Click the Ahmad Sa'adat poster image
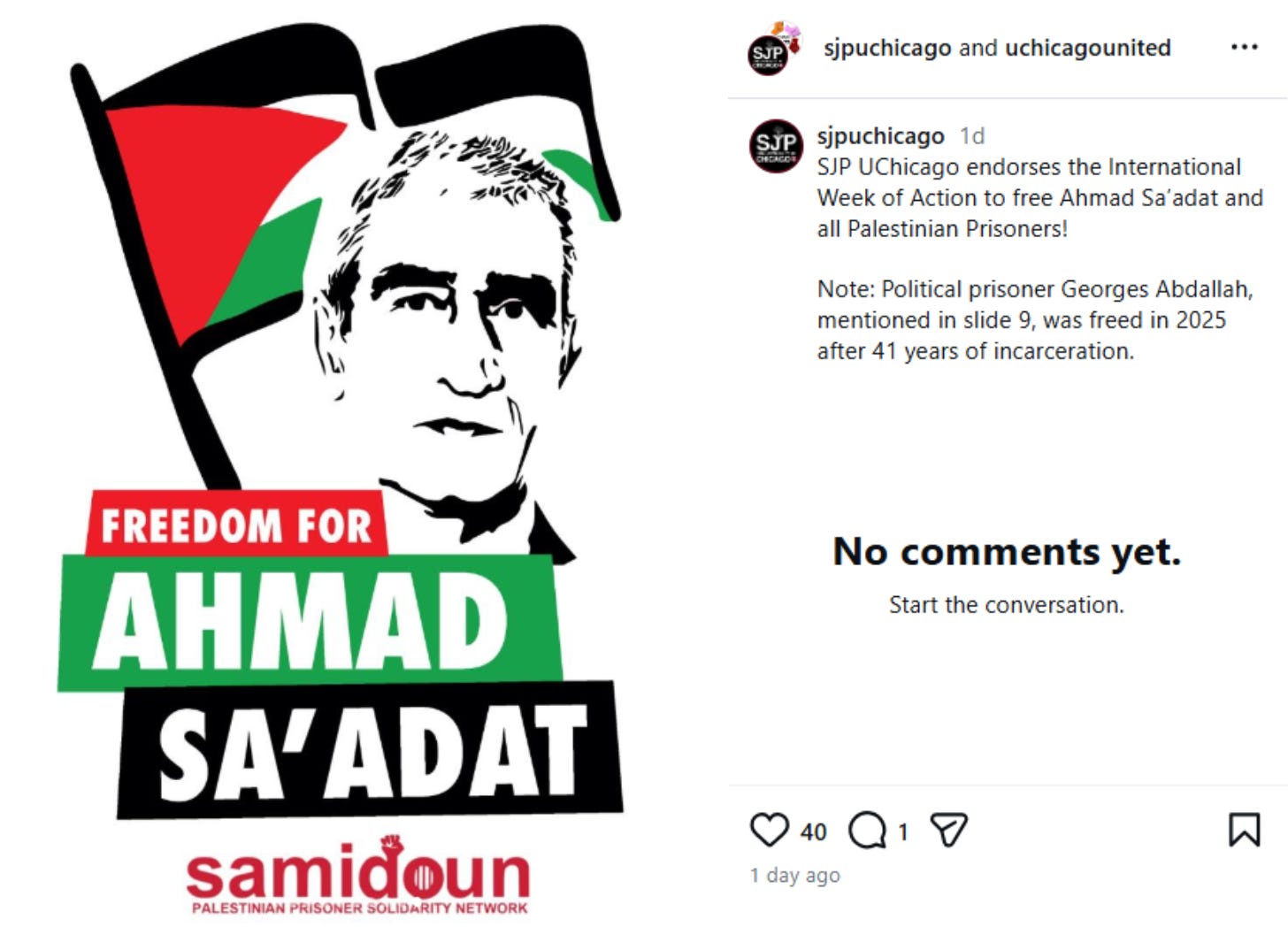 tap(345, 464)
